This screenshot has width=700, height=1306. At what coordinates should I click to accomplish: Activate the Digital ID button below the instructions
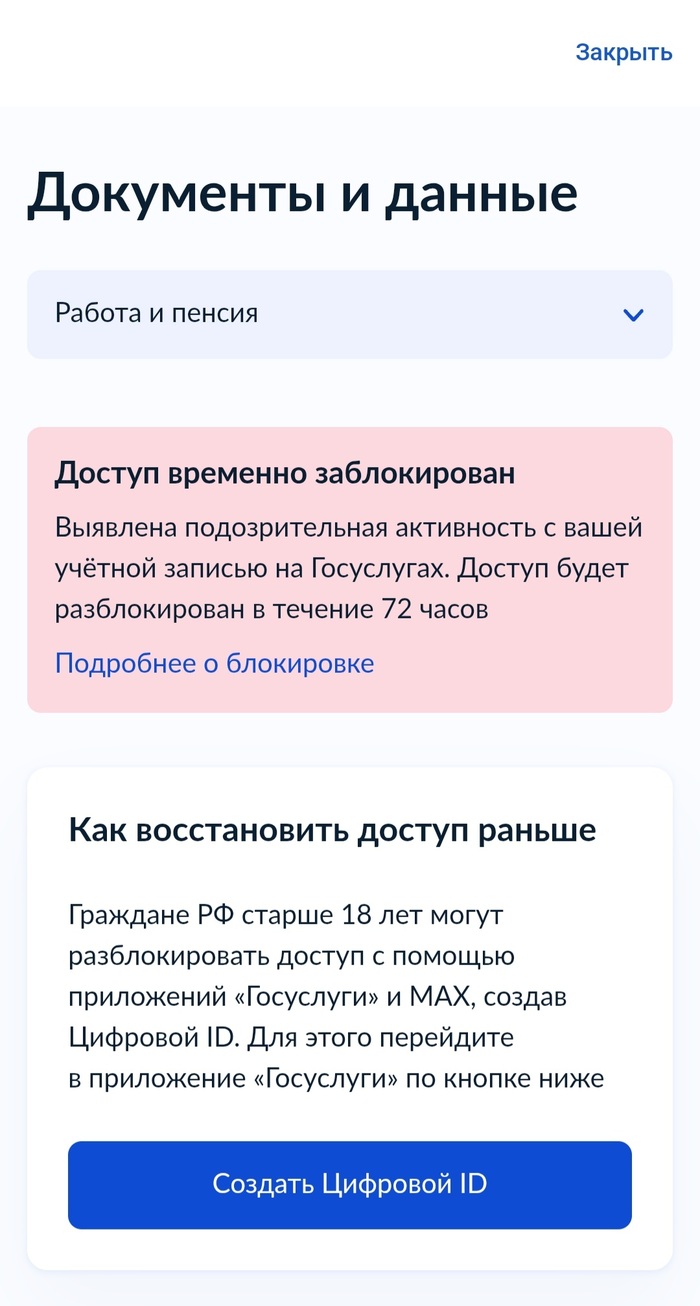coord(350,1184)
